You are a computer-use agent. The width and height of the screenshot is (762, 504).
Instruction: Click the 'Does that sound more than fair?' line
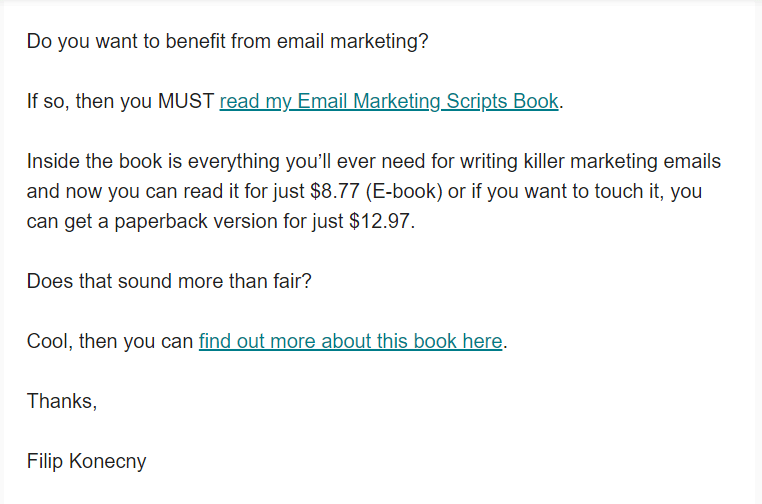click(x=169, y=281)
